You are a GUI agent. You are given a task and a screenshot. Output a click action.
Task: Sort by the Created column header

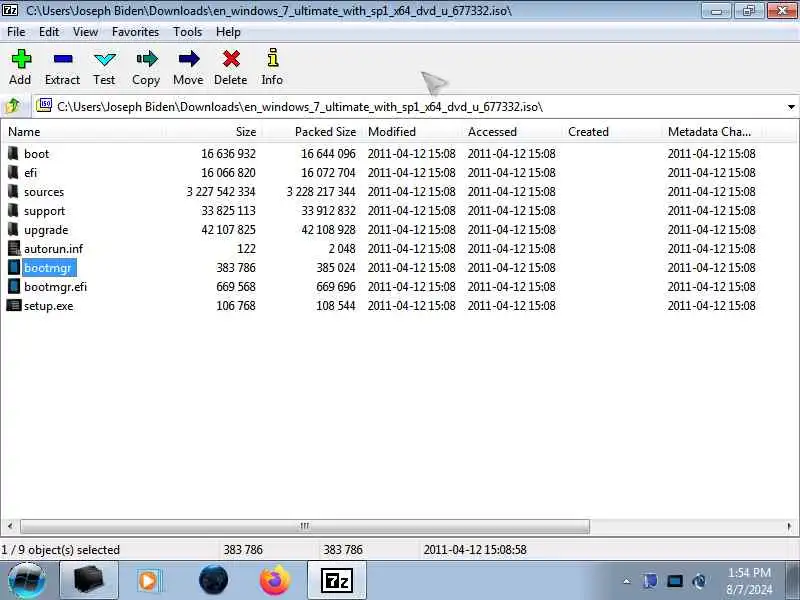(x=613, y=132)
